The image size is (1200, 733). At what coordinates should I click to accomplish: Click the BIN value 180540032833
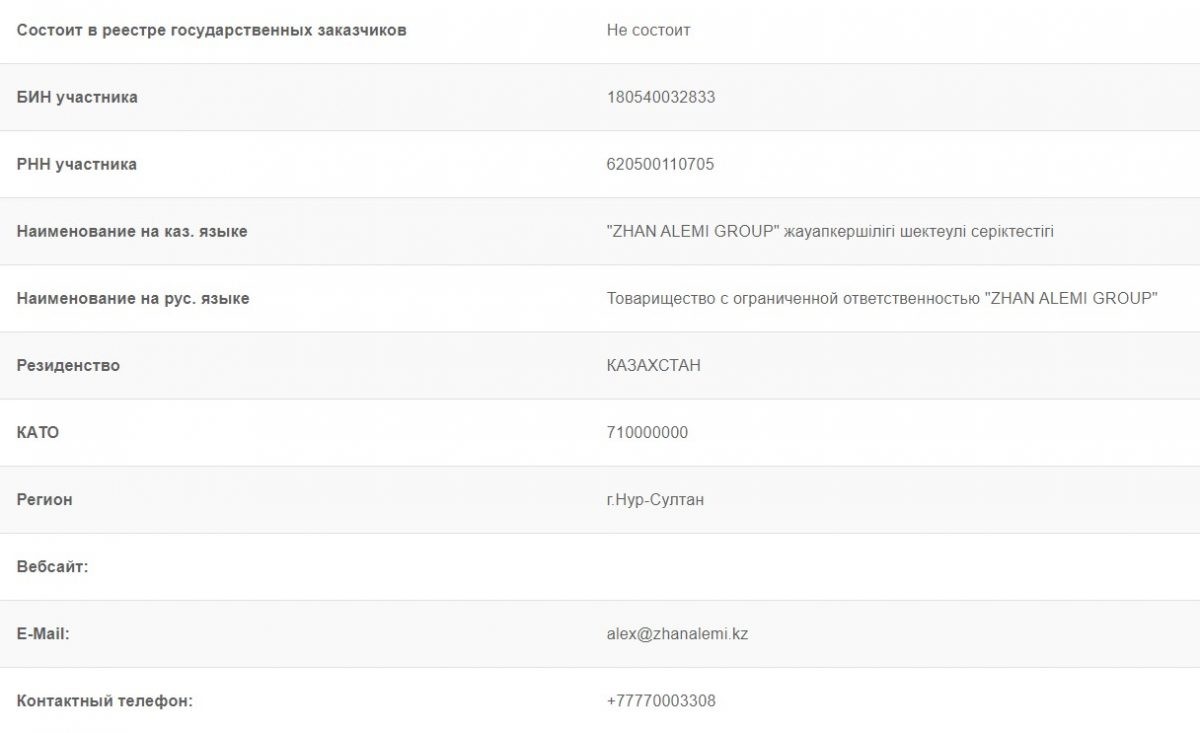point(661,97)
